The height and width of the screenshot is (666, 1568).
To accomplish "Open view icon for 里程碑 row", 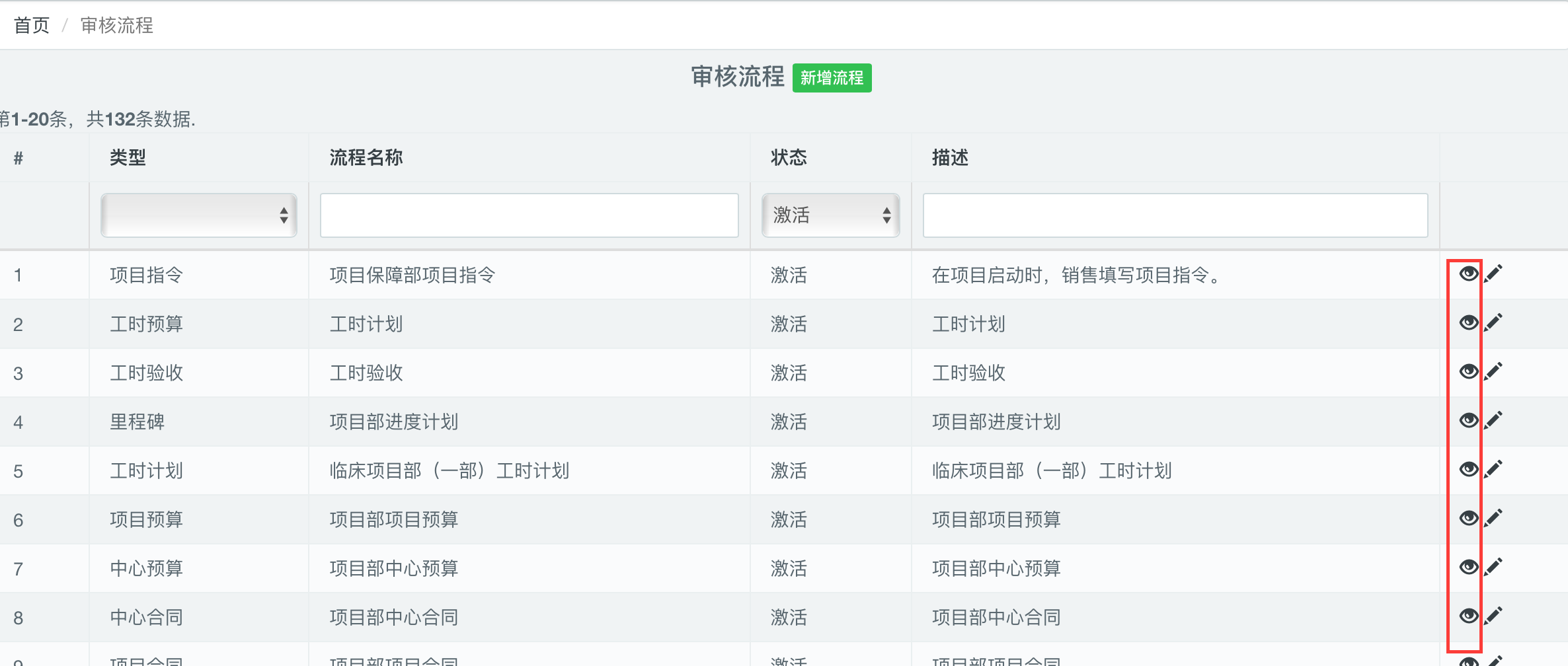I will tap(1468, 420).
